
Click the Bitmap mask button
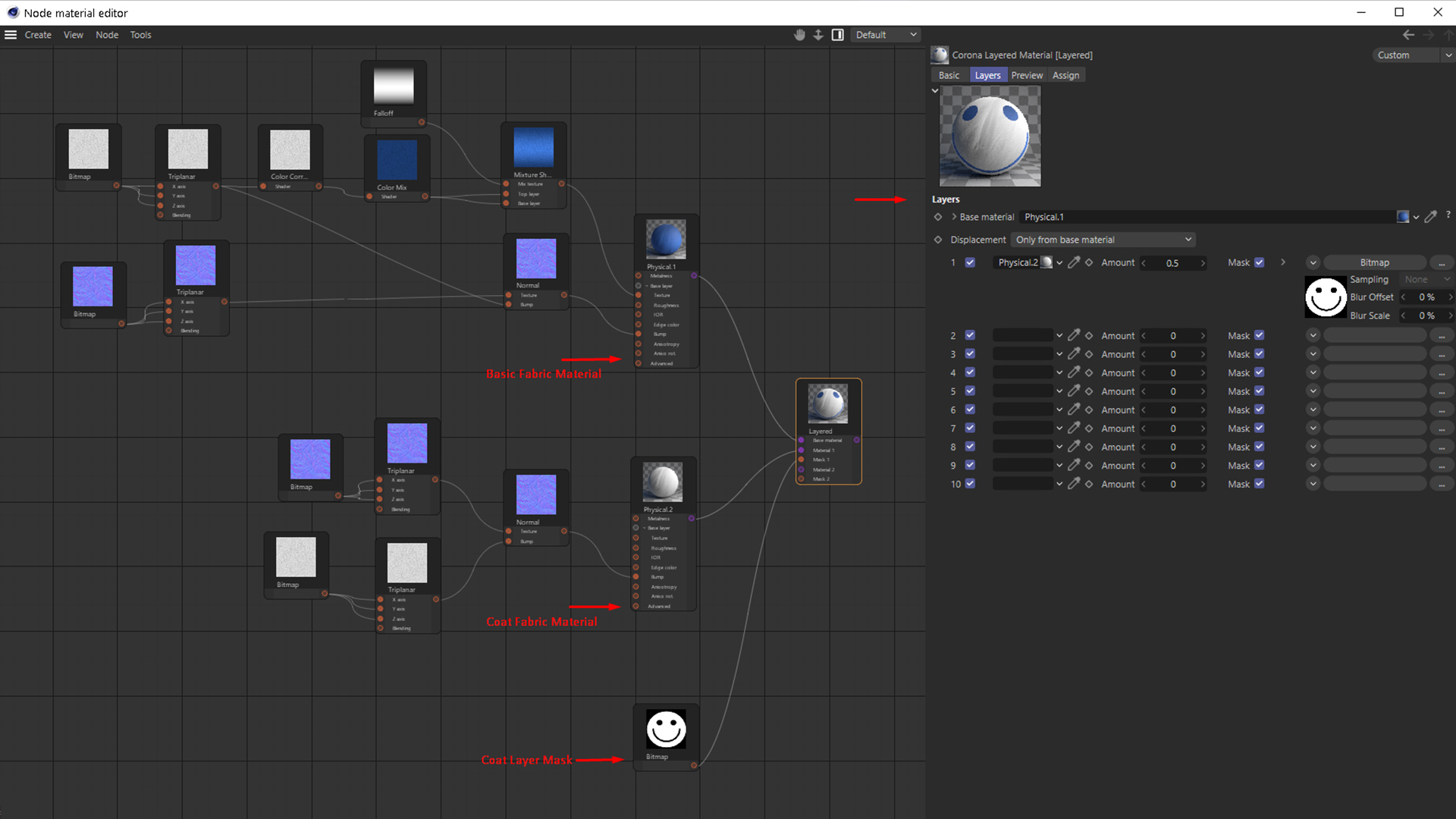point(1374,262)
